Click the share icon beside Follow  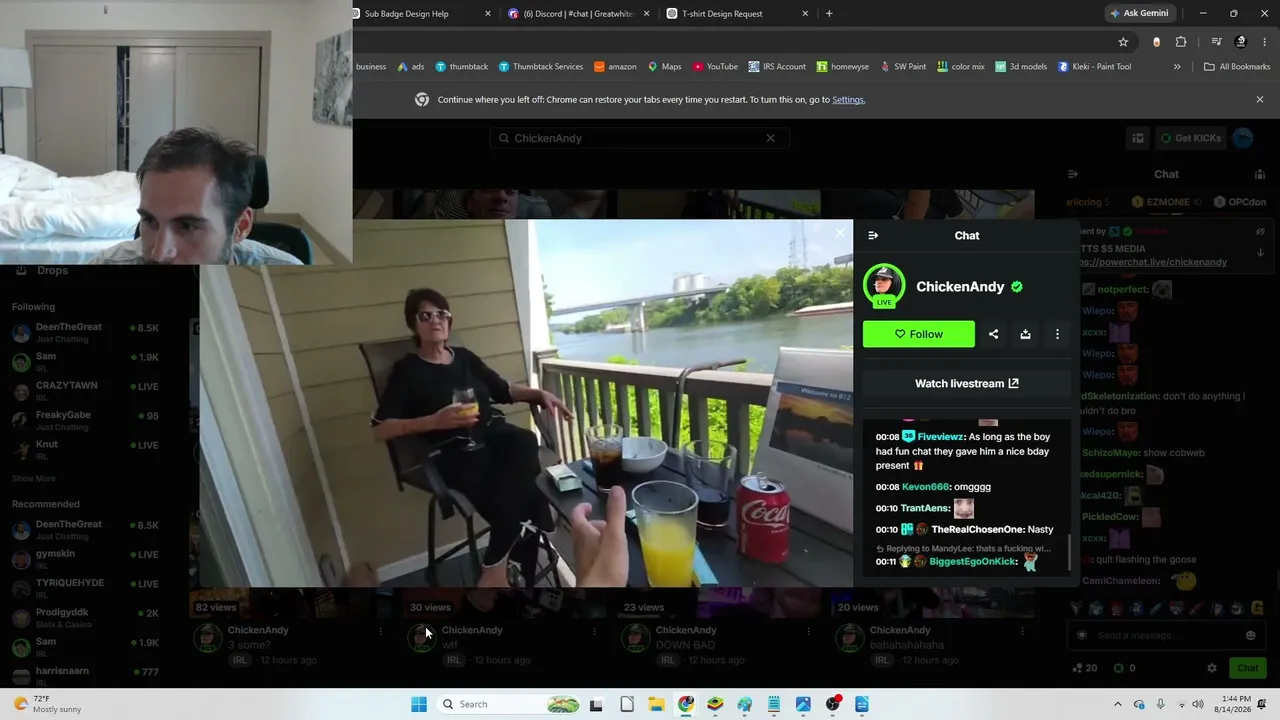pos(993,334)
